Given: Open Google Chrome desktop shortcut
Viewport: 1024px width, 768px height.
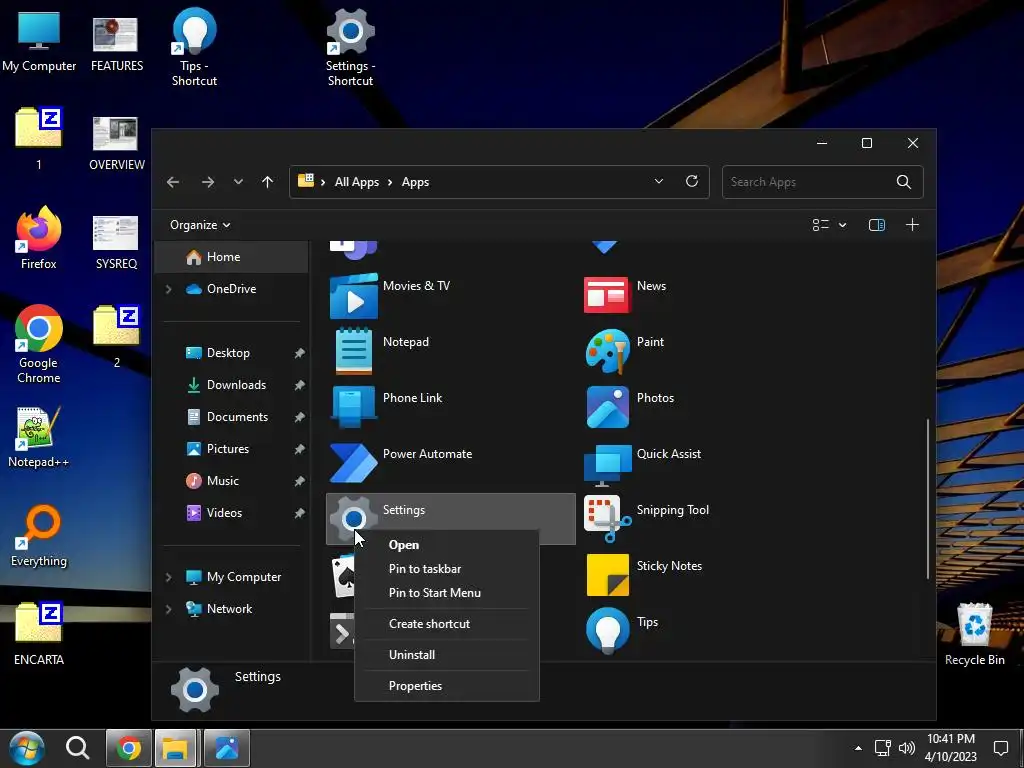Looking at the screenshot, I should (39, 344).
